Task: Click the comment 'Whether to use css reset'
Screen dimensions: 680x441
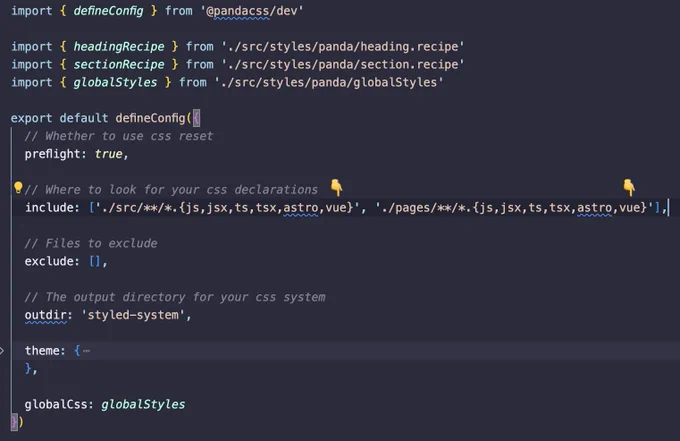Action: 119,136
